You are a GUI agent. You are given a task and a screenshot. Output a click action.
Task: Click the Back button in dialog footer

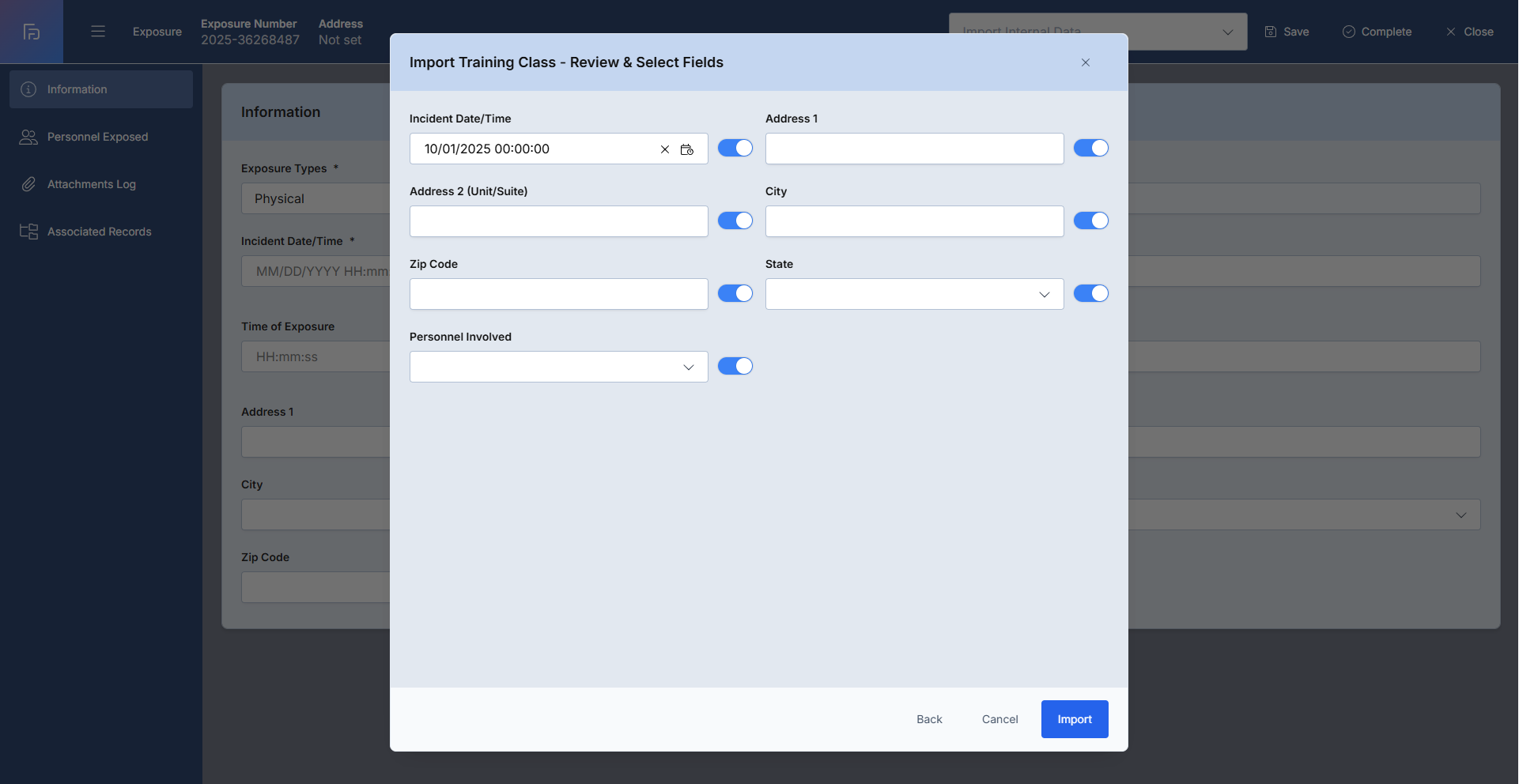(929, 719)
